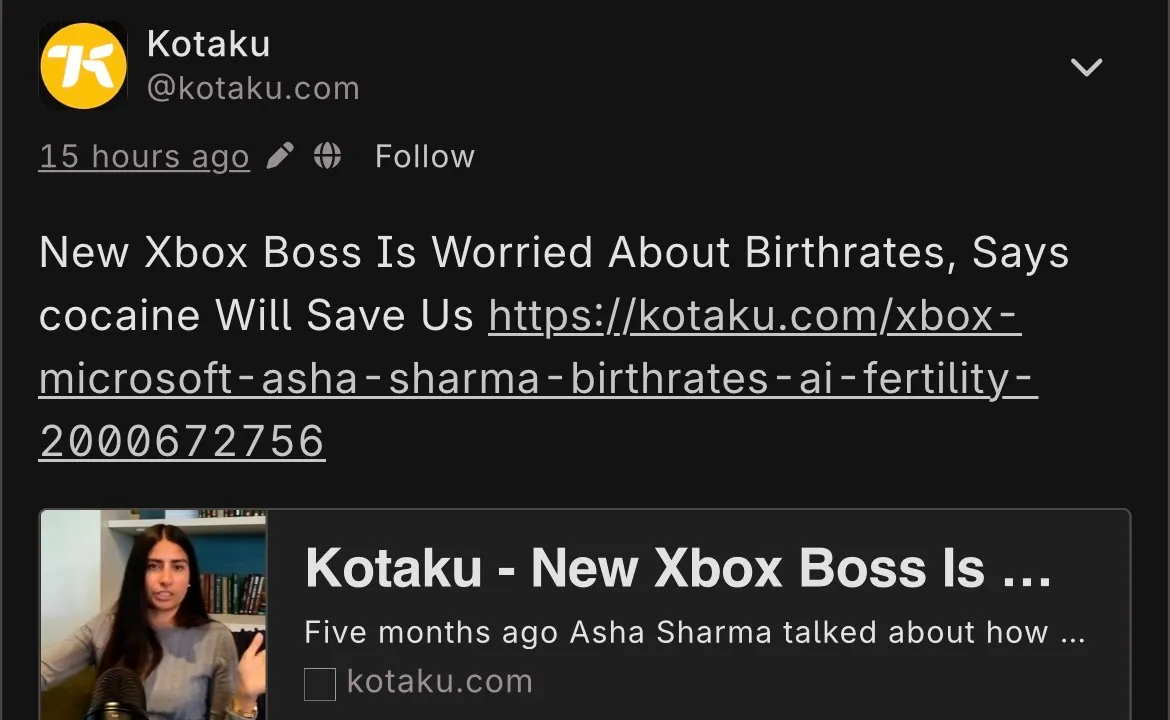Click the "Will Save Us" post text

coord(344,316)
